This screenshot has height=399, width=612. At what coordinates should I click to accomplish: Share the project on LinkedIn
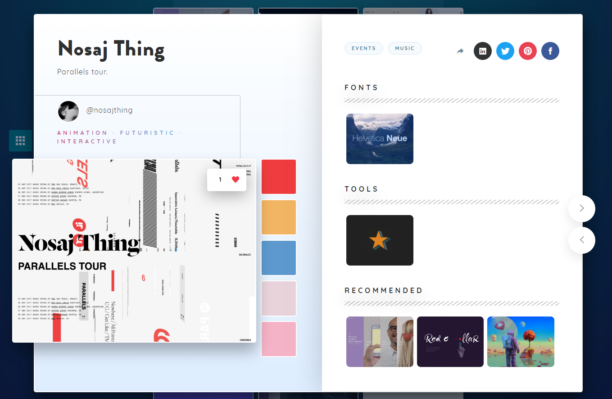482,51
